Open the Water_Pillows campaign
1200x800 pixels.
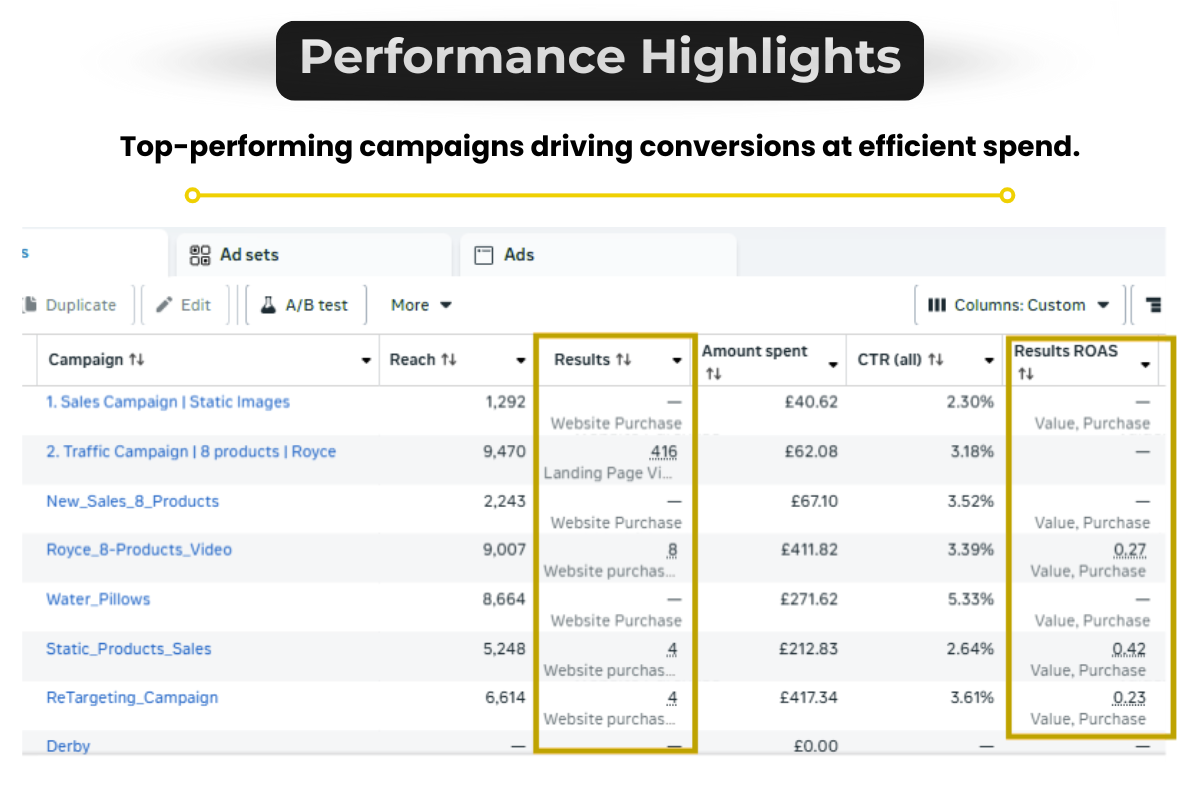[x=98, y=599]
